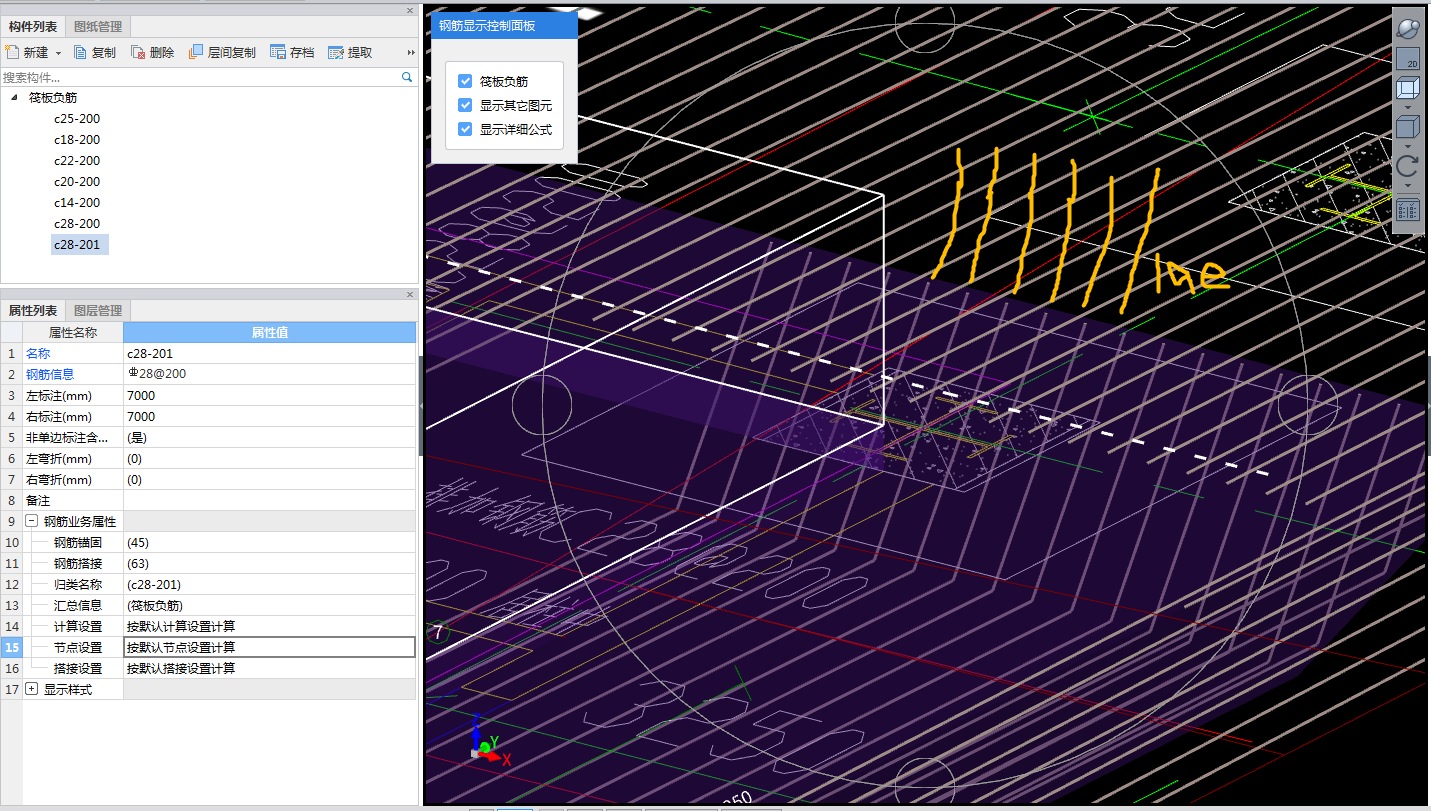Select component c20-200 in the tree
Screen dimensions: 1431x811
click(x=77, y=182)
